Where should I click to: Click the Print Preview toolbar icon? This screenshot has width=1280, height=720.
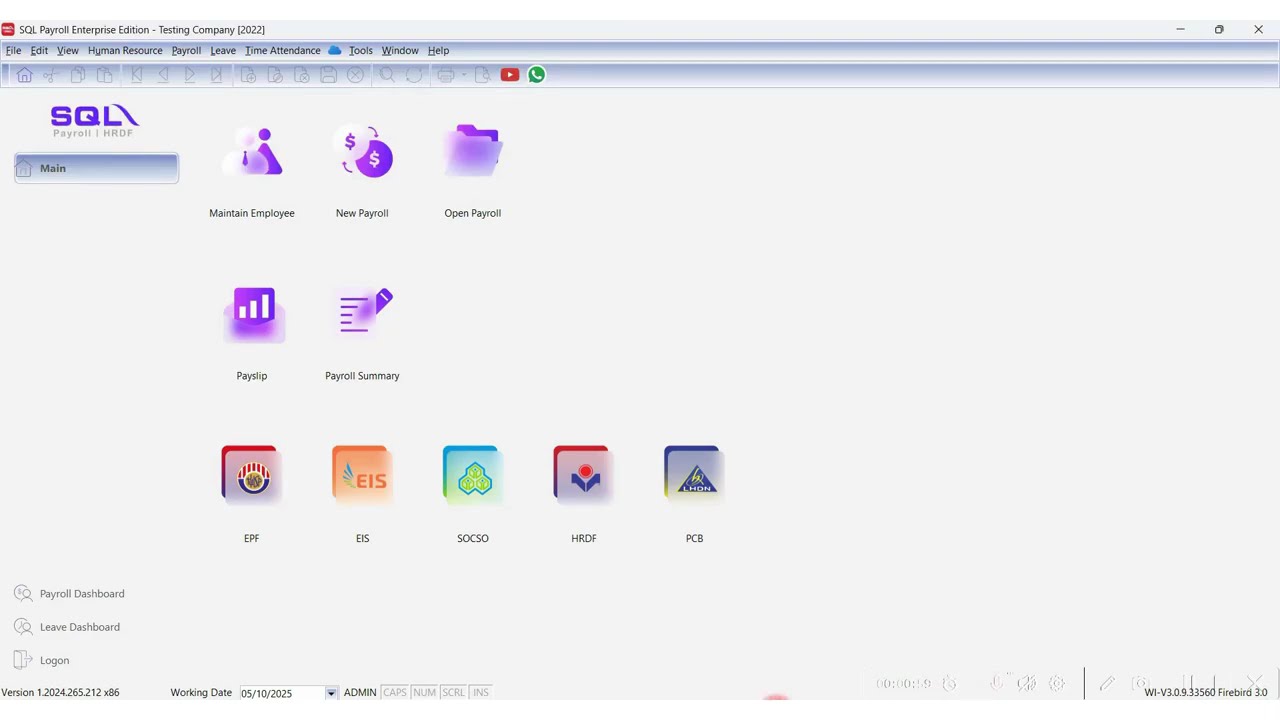tap(483, 75)
